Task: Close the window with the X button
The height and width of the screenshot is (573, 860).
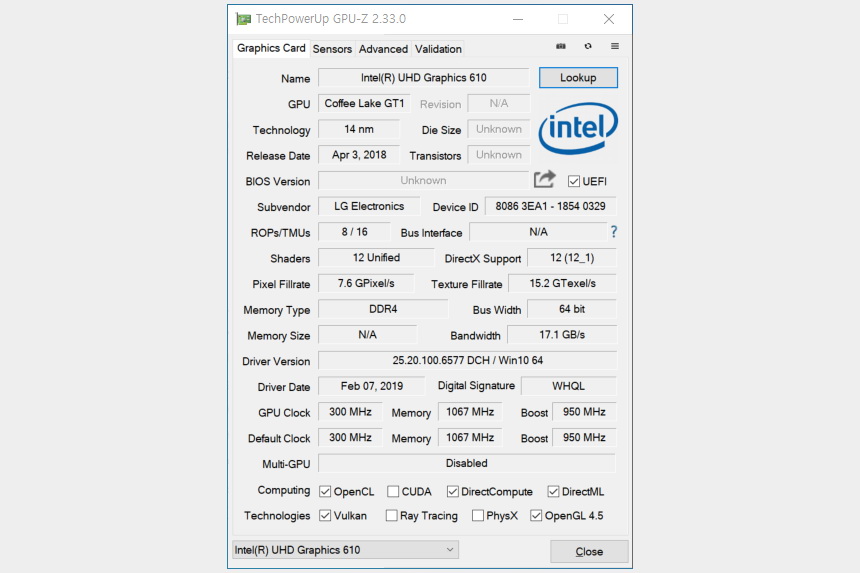Action: pyautogui.click(x=609, y=19)
